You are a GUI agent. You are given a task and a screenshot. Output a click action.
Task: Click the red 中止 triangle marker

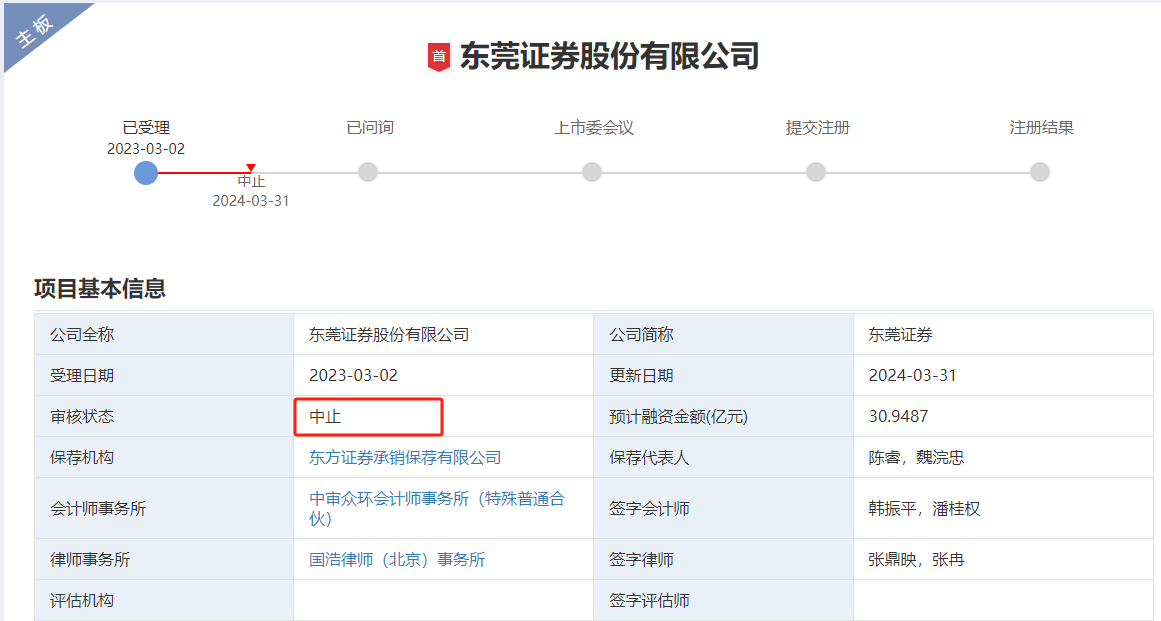[x=251, y=168]
